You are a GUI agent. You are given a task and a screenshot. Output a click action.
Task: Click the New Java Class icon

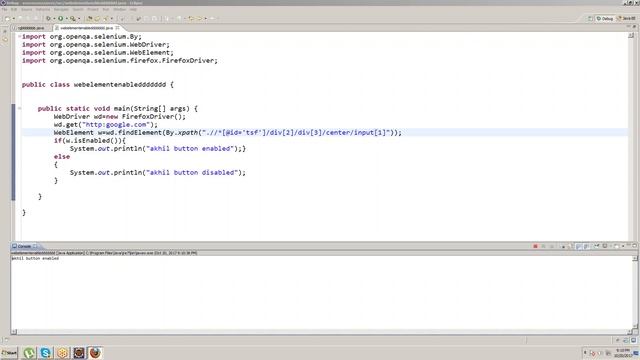97,18
